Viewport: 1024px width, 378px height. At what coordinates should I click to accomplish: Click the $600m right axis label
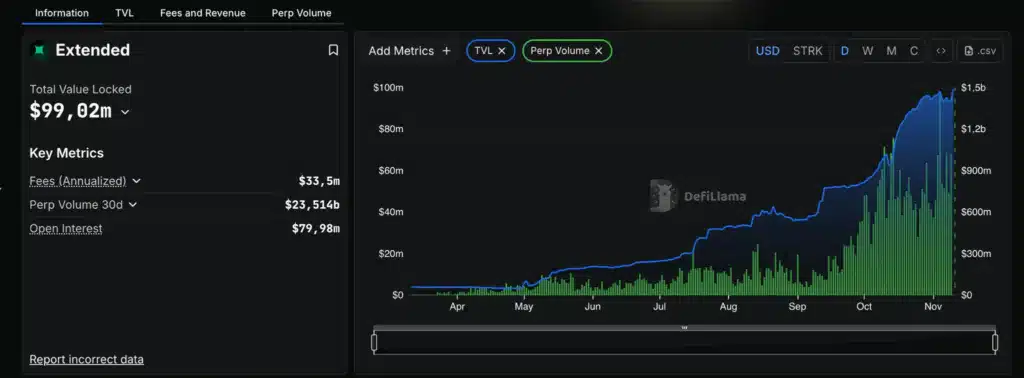pyautogui.click(x=976, y=212)
